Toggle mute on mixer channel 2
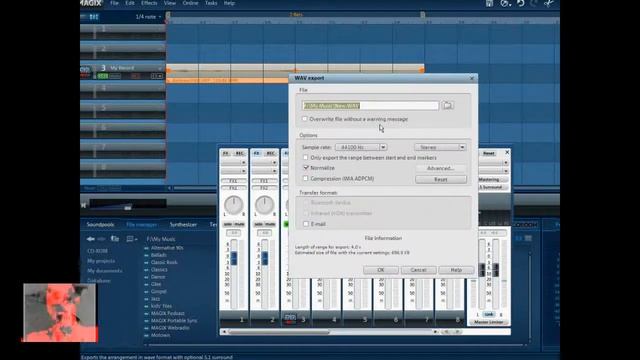This screenshot has height=360, width=640. (x=270, y=224)
